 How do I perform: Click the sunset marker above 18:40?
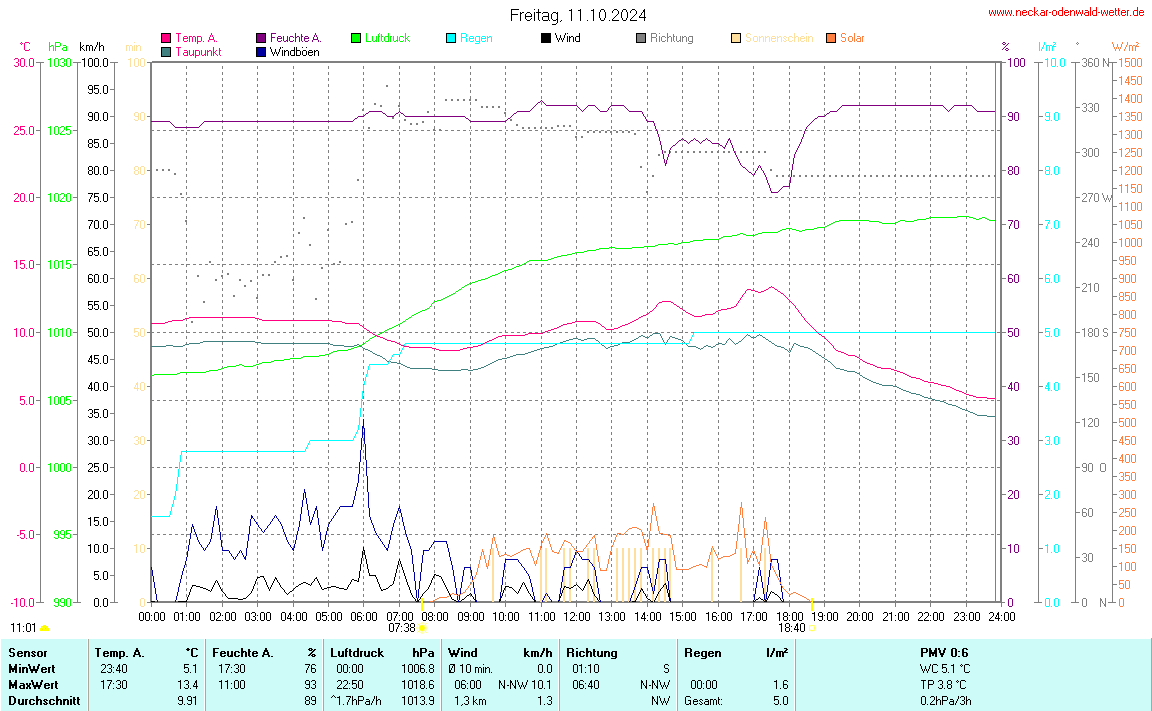click(x=812, y=604)
